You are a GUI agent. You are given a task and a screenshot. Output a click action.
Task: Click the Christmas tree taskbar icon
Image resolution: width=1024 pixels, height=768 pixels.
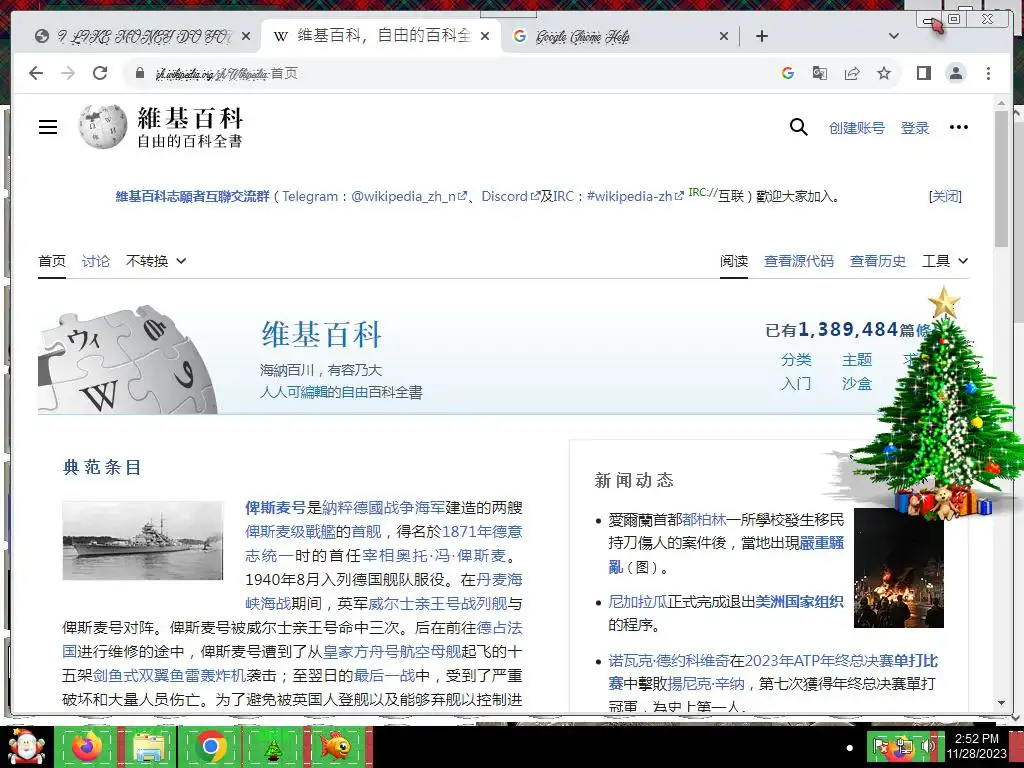click(x=272, y=747)
